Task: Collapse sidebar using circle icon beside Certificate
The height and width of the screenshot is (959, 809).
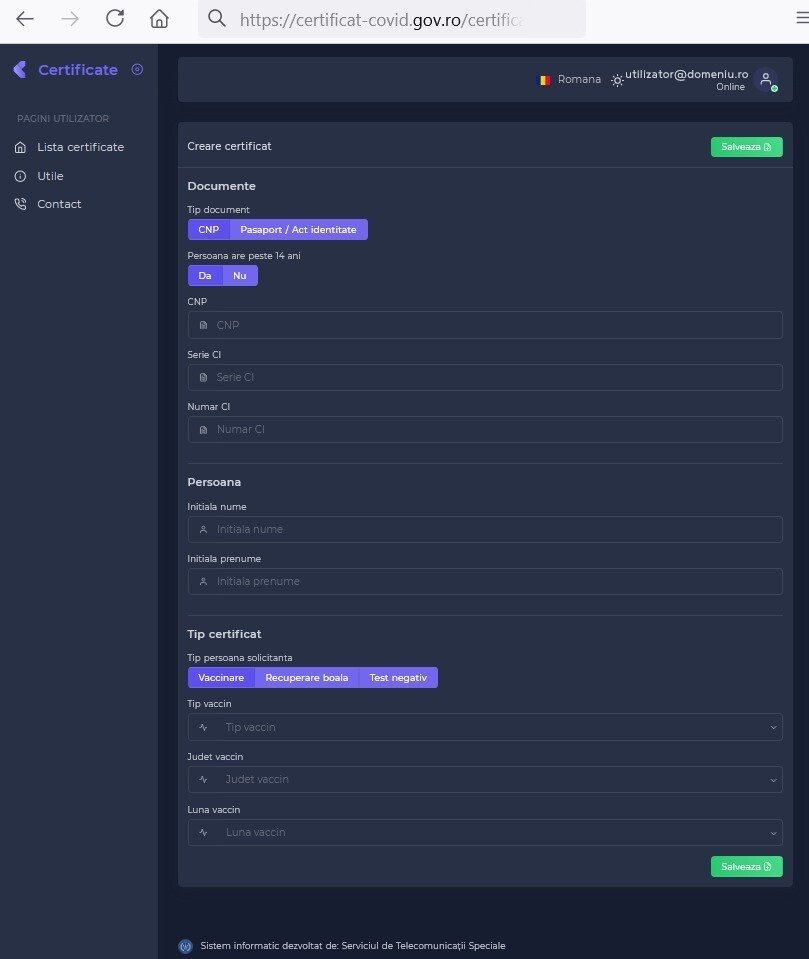Action: pyautogui.click(x=137, y=70)
